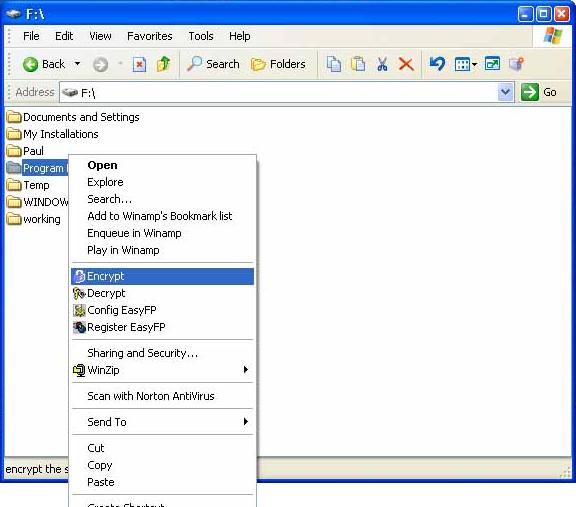The height and width of the screenshot is (507, 576).
Task: Click the Paul folder icon
Action: [x=14, y=151]
